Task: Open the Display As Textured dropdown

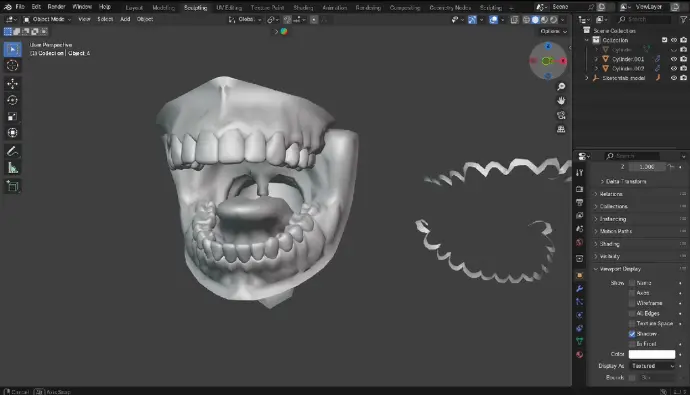Action: click(x=653, y=366)
